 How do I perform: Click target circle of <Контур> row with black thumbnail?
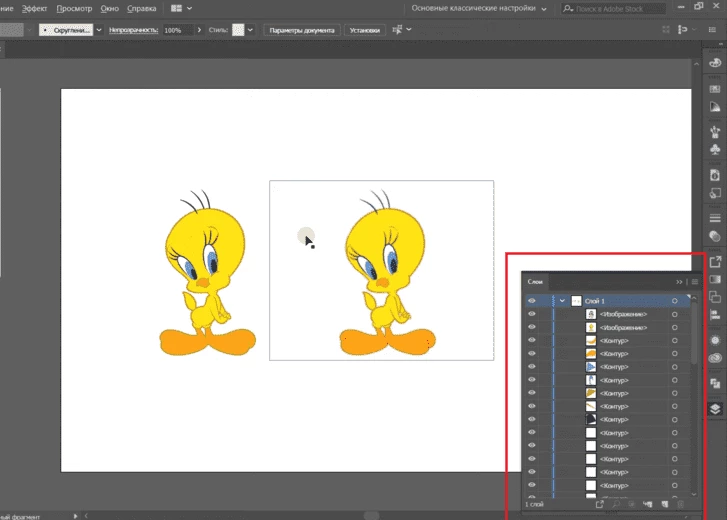point(675,419)
